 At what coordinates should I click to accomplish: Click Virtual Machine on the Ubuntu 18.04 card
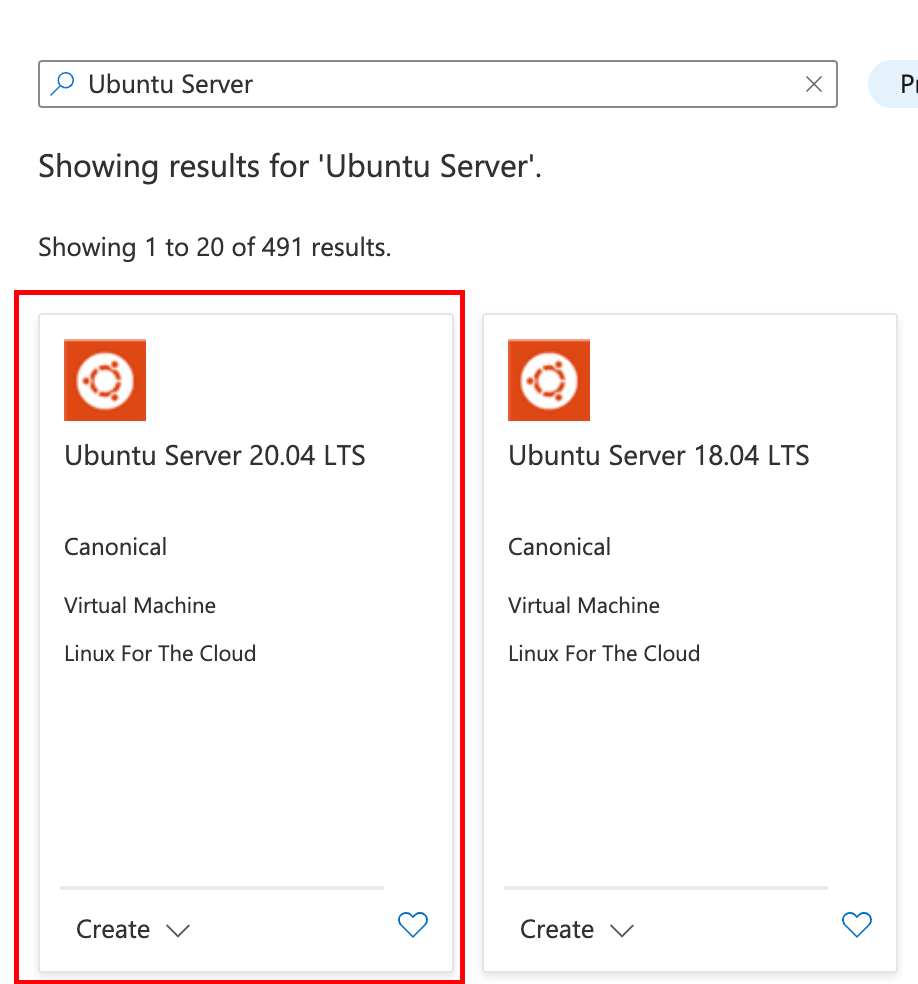(584, 606)
